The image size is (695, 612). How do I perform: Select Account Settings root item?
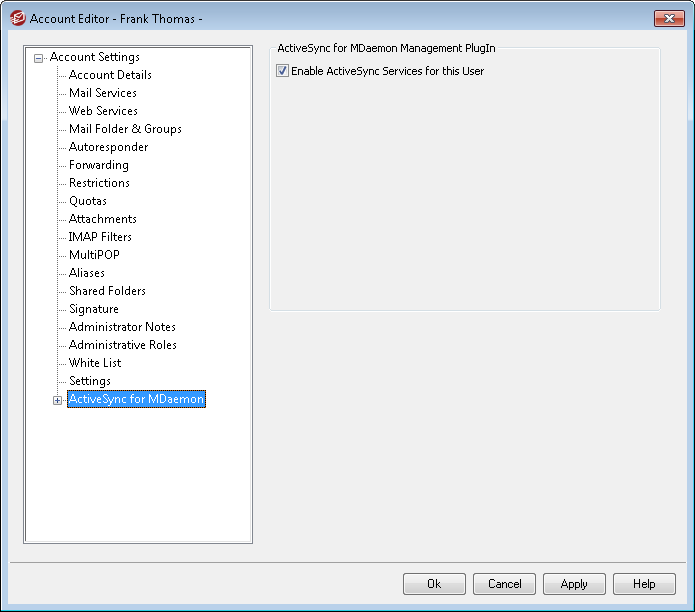click(x=94, y=57)
